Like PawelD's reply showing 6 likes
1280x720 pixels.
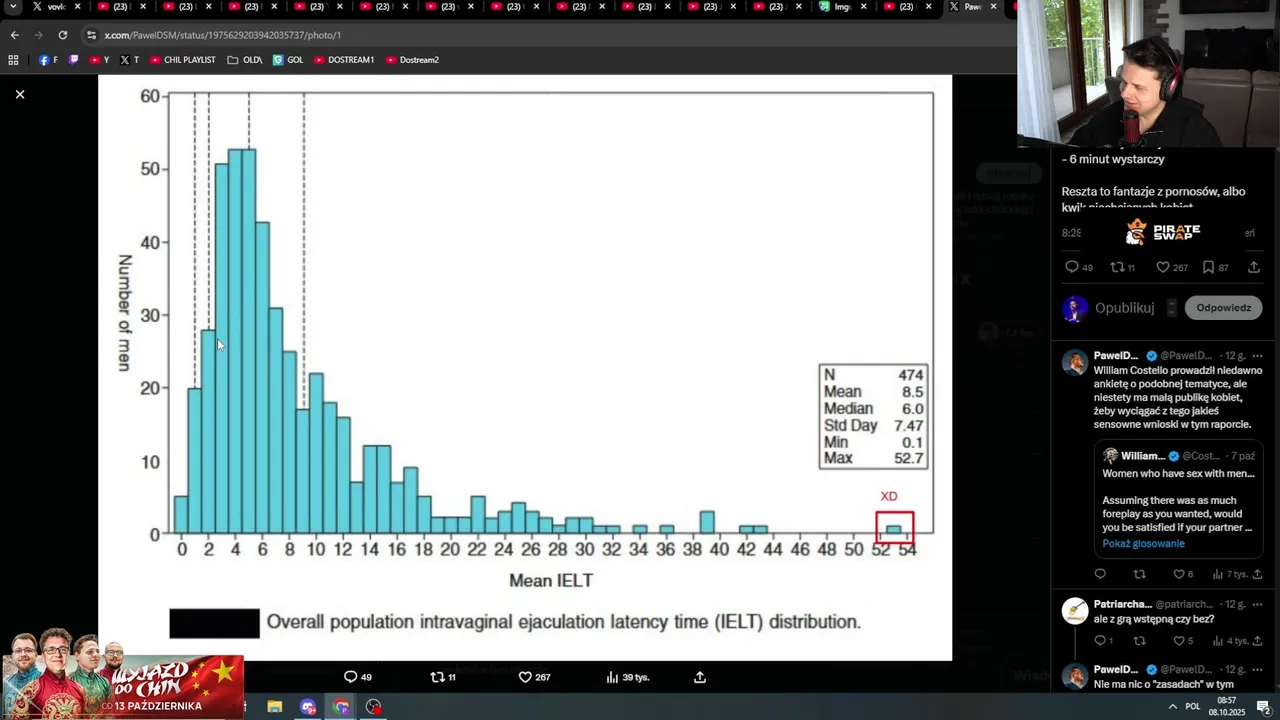(x=1183, y=574)
